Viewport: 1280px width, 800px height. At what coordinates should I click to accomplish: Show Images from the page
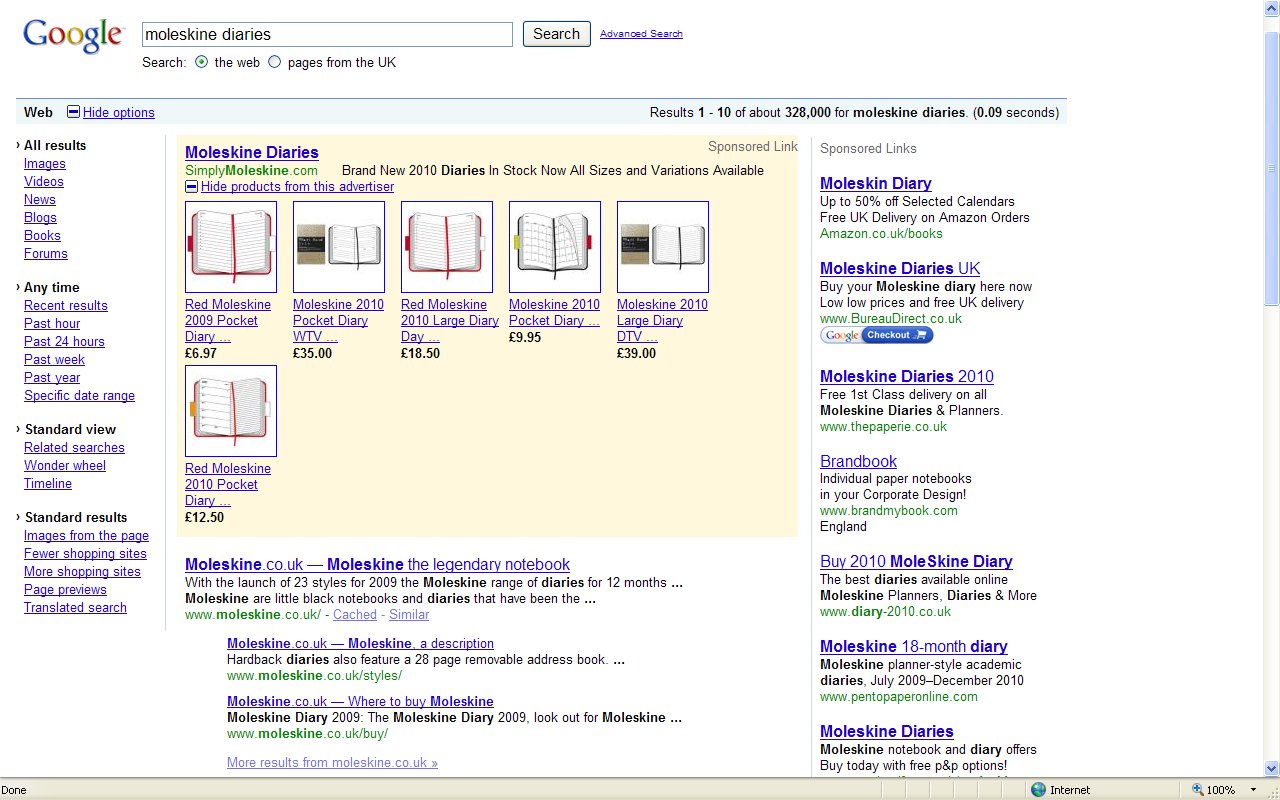tap(86, 536)
